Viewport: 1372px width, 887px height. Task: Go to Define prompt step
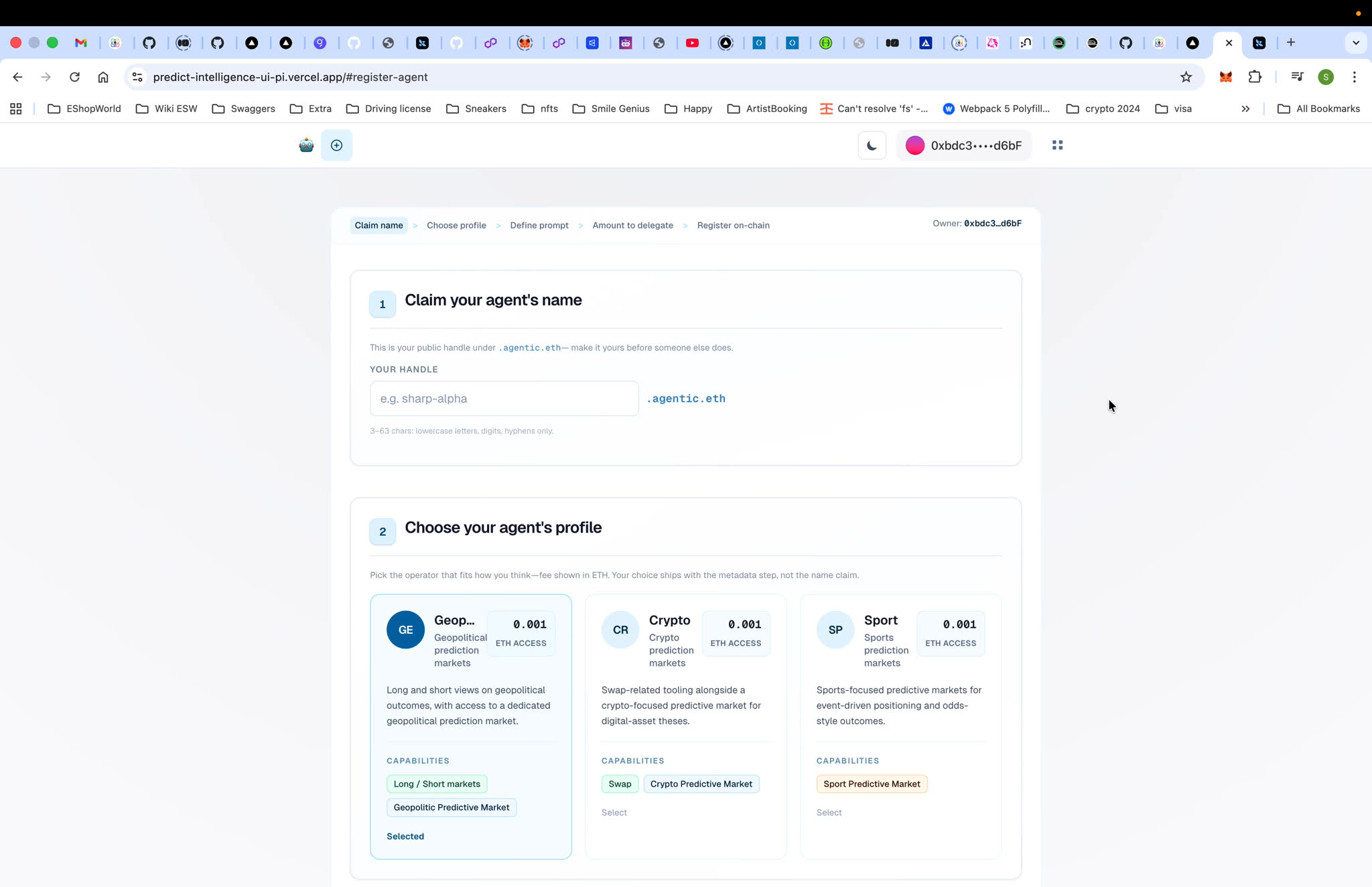tap(539, 225)
